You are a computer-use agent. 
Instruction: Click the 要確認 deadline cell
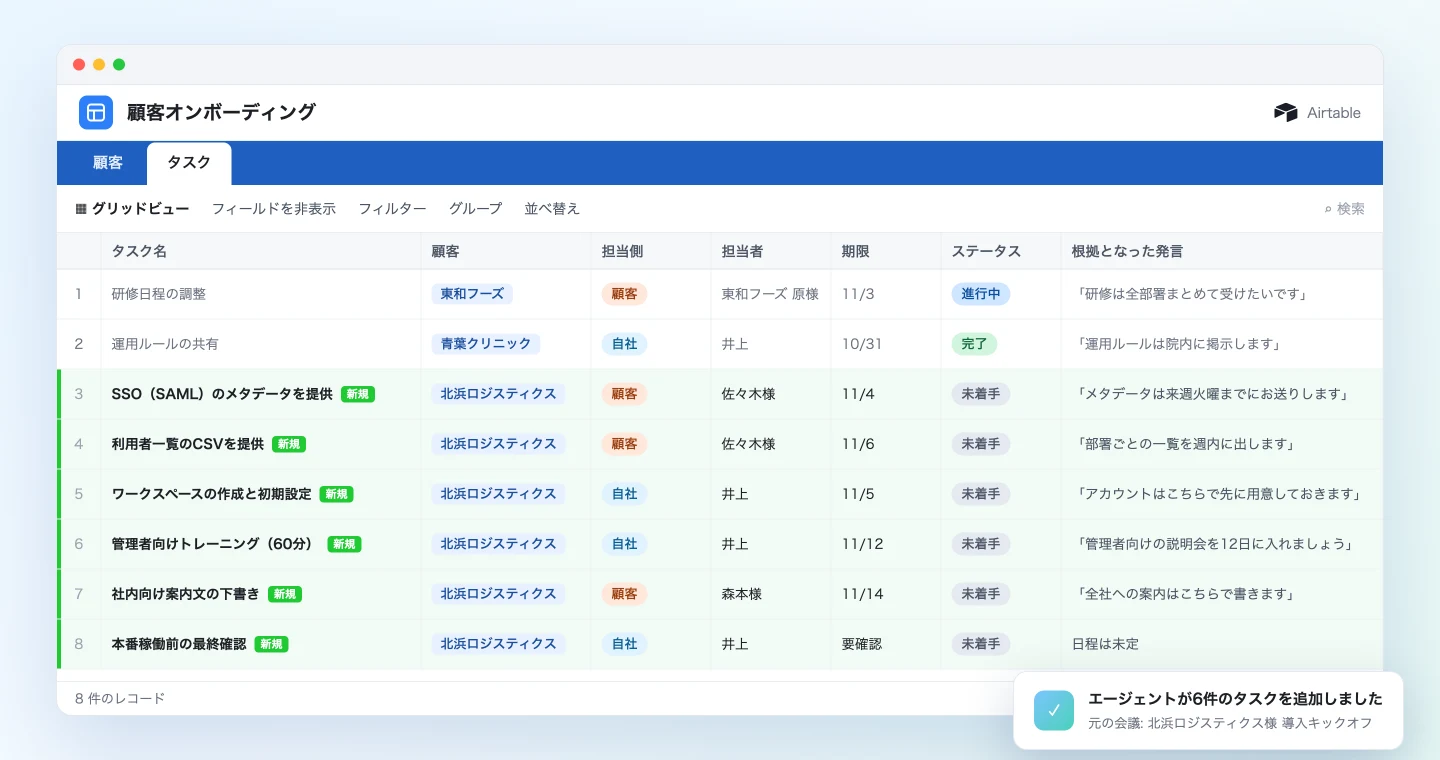click(x=886, y=644)
